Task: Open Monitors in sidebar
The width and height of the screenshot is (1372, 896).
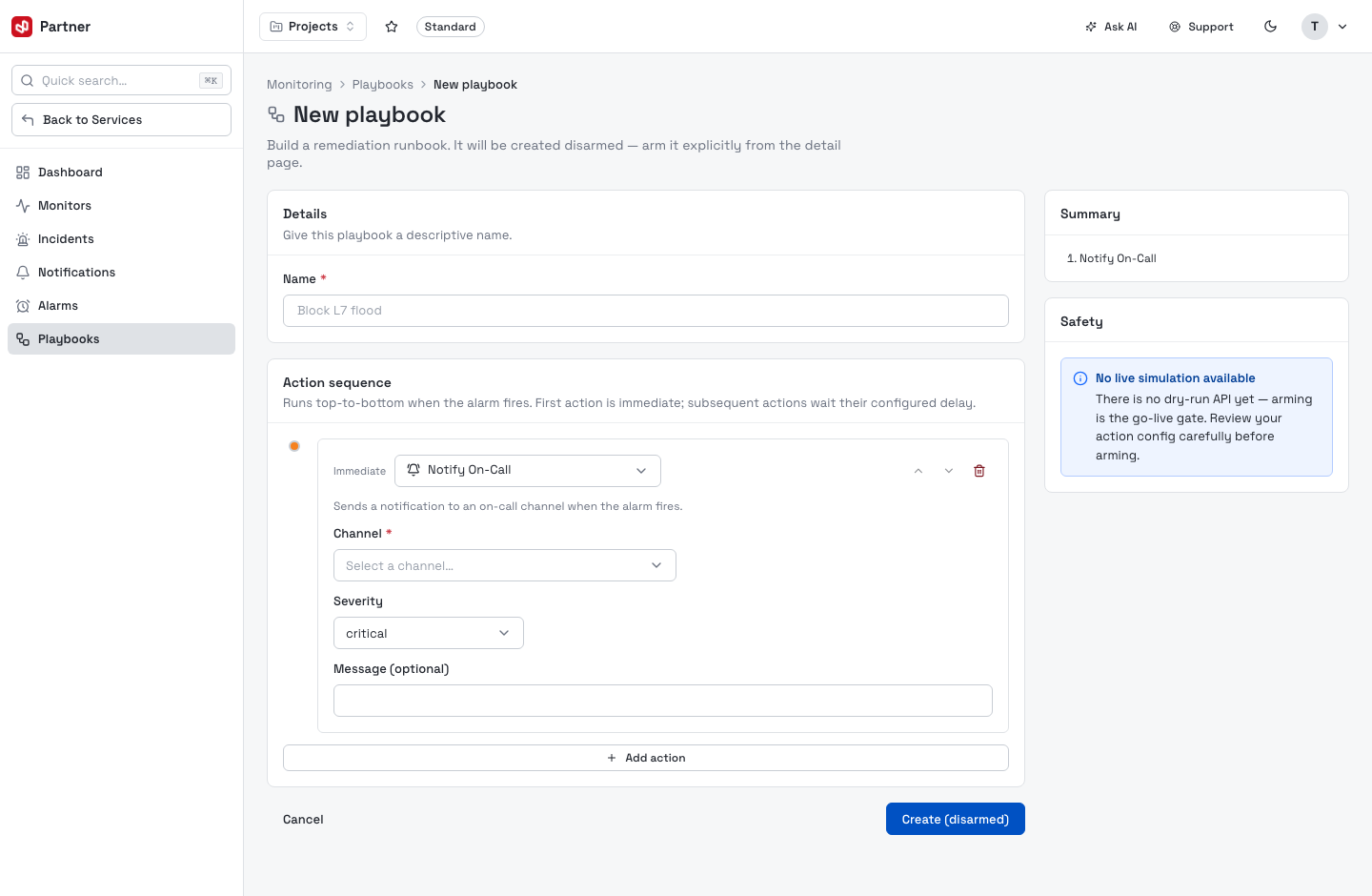Action: 121,206
